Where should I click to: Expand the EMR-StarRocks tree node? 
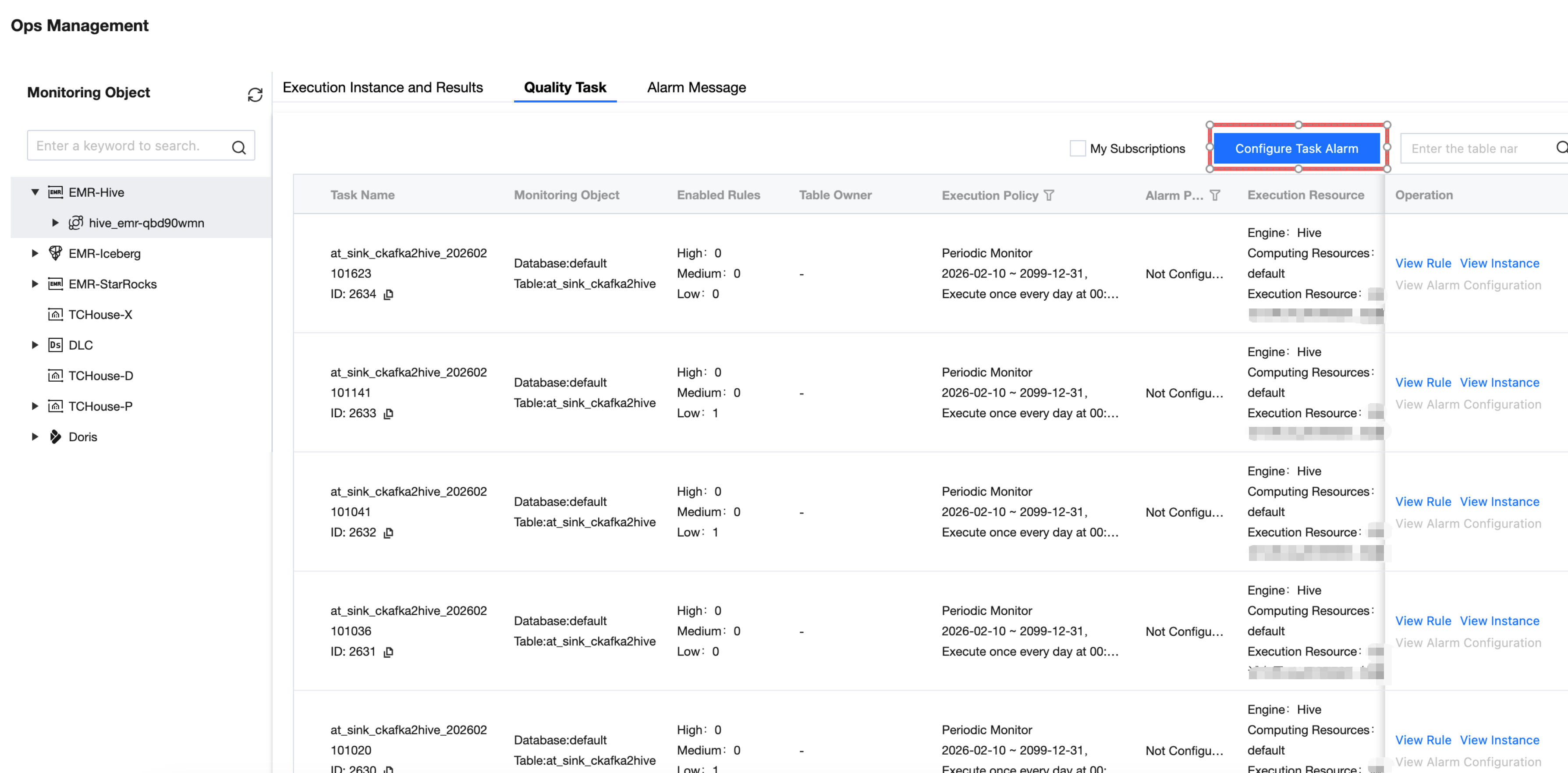[35, 284]
